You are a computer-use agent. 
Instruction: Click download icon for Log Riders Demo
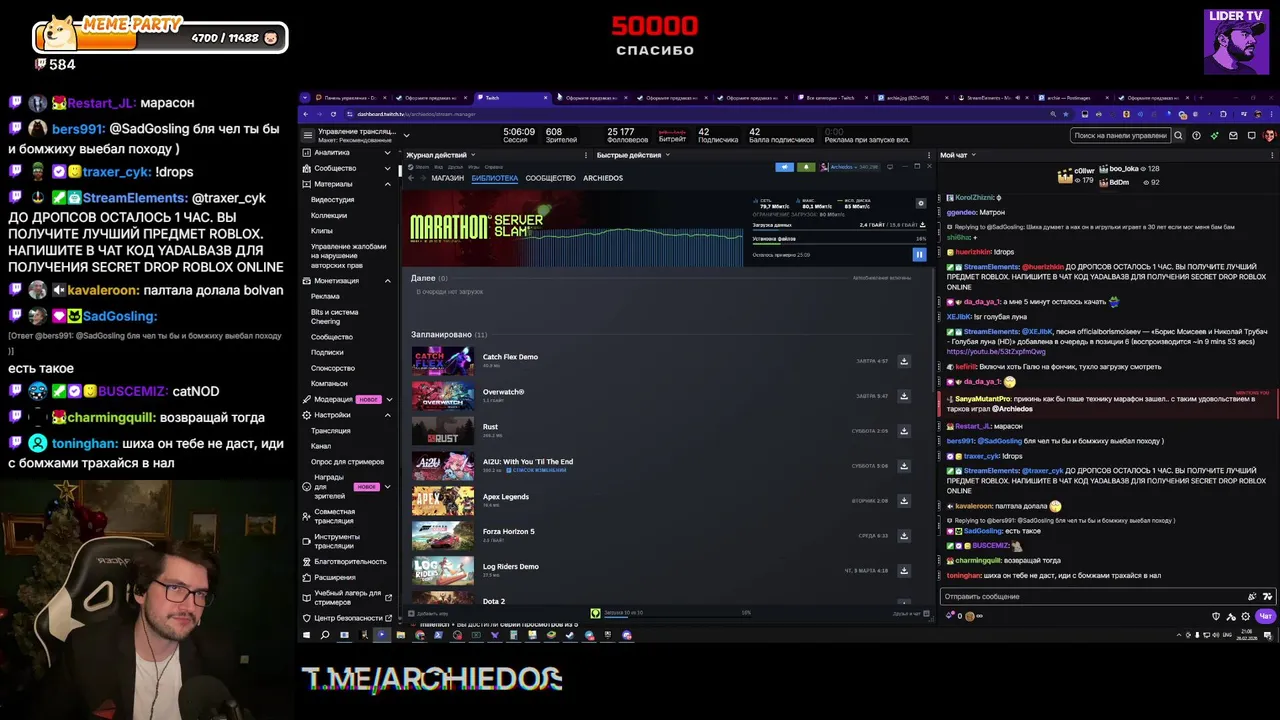pos(904,571)
